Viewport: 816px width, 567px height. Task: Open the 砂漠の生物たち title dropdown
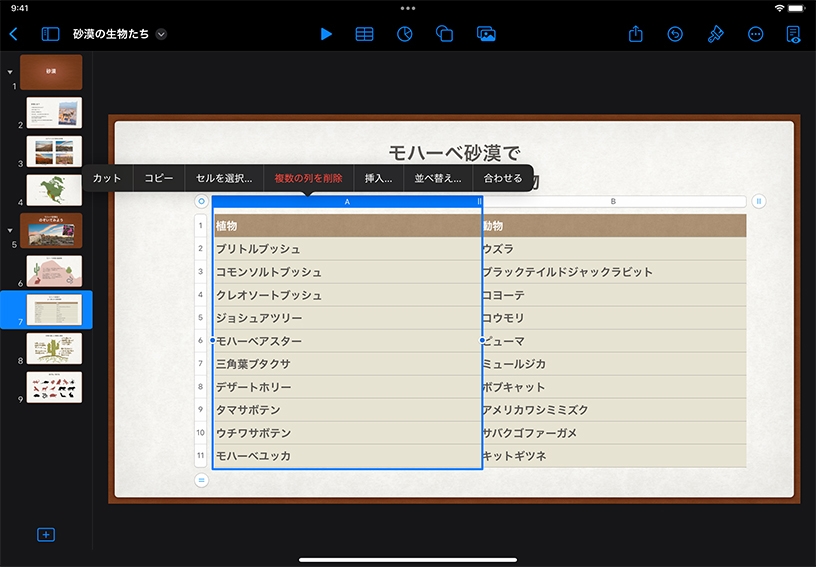coord(161,34)
